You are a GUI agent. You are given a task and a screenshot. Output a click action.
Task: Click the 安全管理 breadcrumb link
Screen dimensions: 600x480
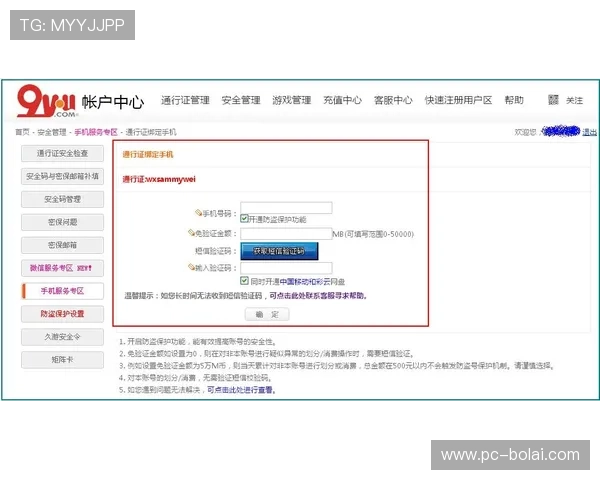point(52,132)
